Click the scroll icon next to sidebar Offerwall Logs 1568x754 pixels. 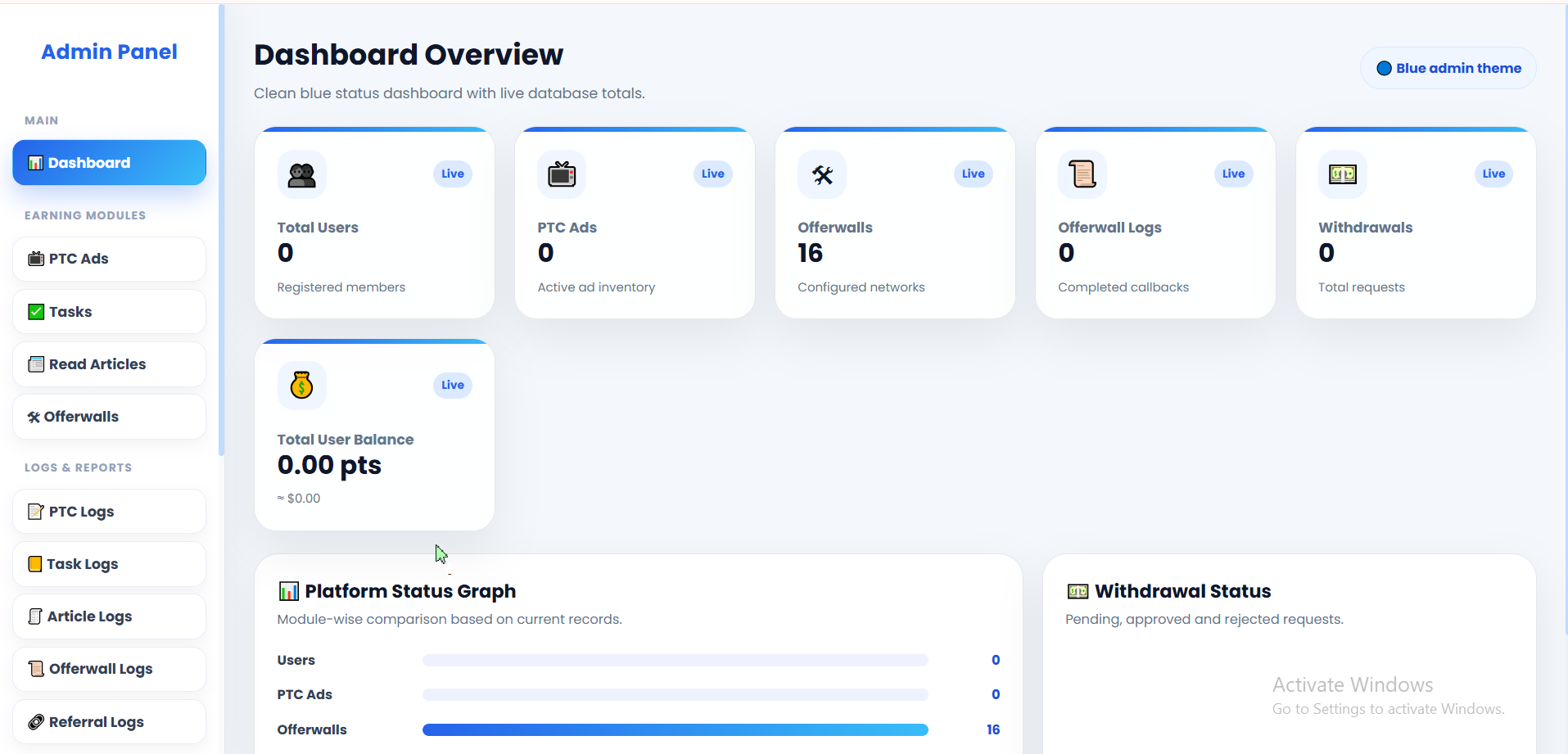click(36, 669)
